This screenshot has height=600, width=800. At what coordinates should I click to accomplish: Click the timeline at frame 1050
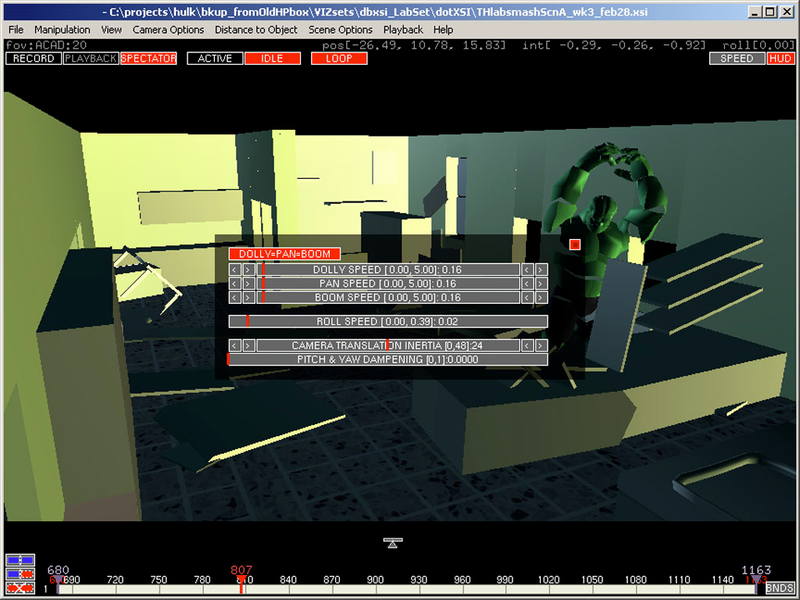tap(592, 589)
